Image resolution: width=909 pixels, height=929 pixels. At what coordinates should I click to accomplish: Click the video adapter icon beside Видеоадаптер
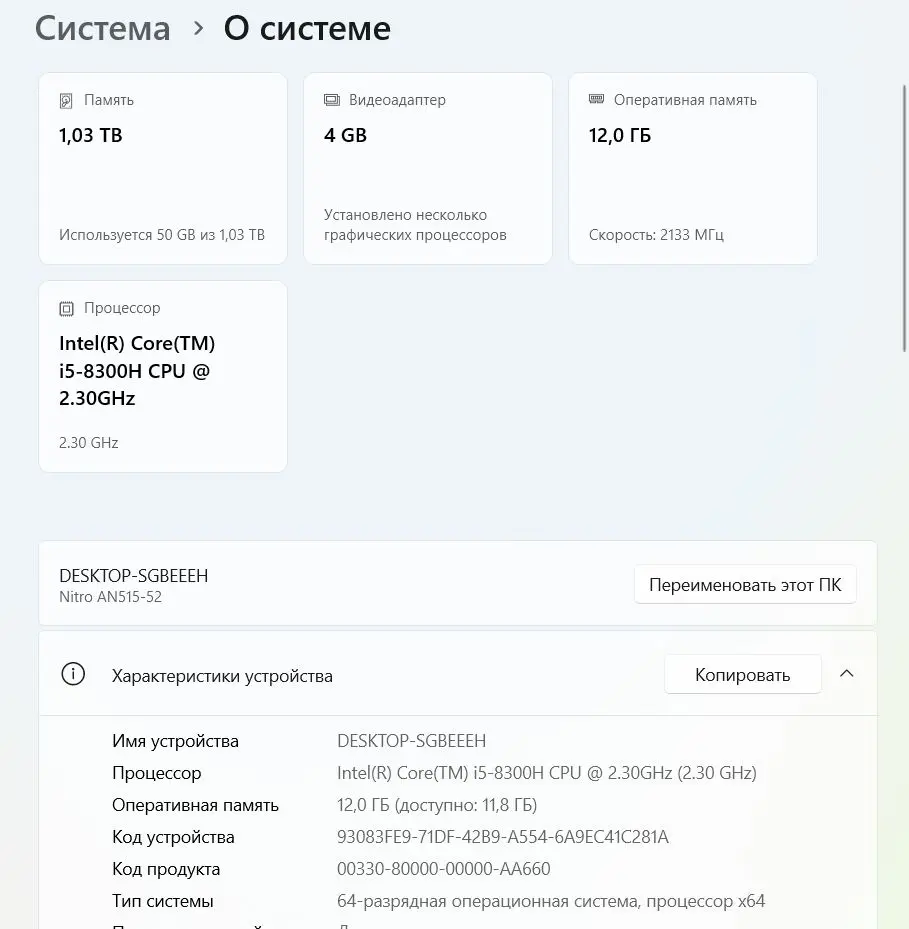[332, 100]
